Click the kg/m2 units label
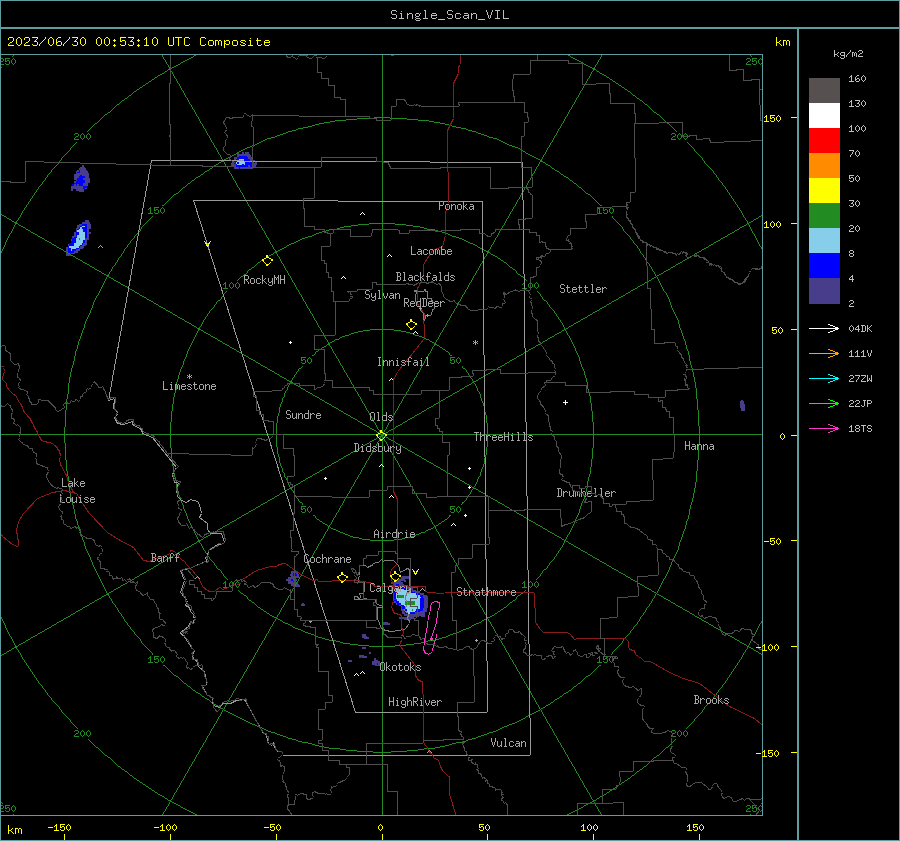 point(848,54)
